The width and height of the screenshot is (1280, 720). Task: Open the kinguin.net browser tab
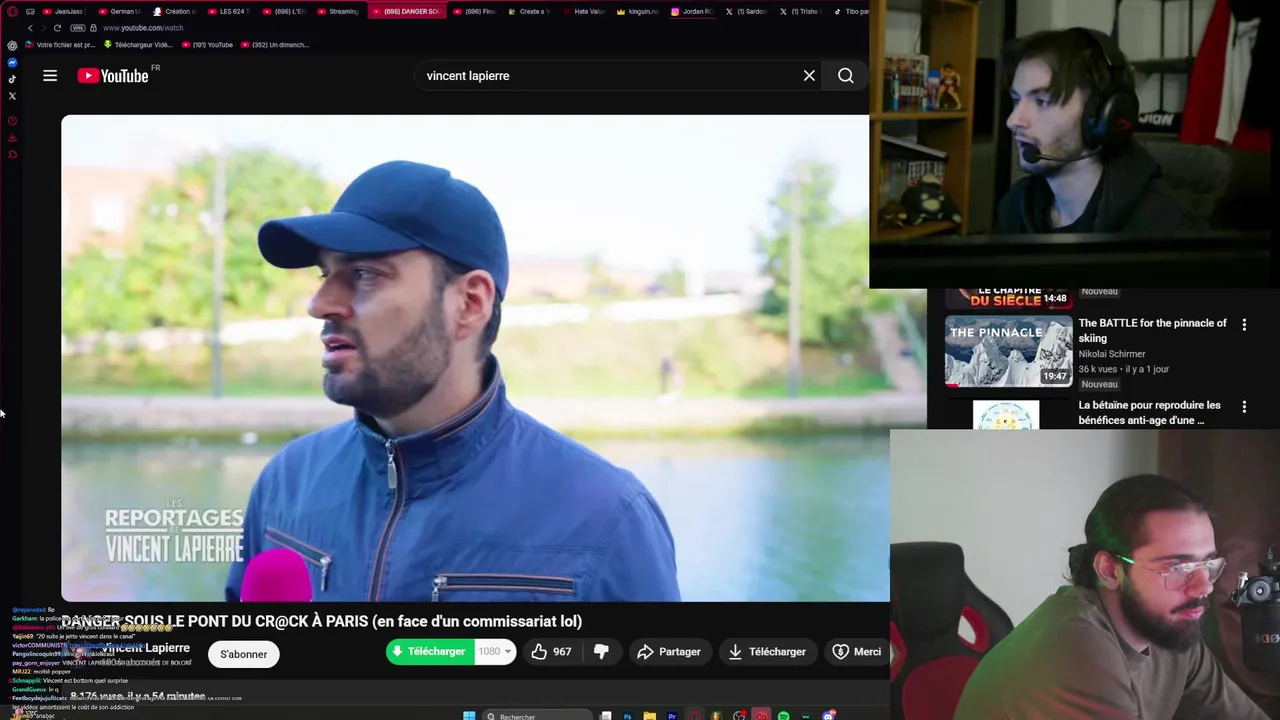[638, 11]
